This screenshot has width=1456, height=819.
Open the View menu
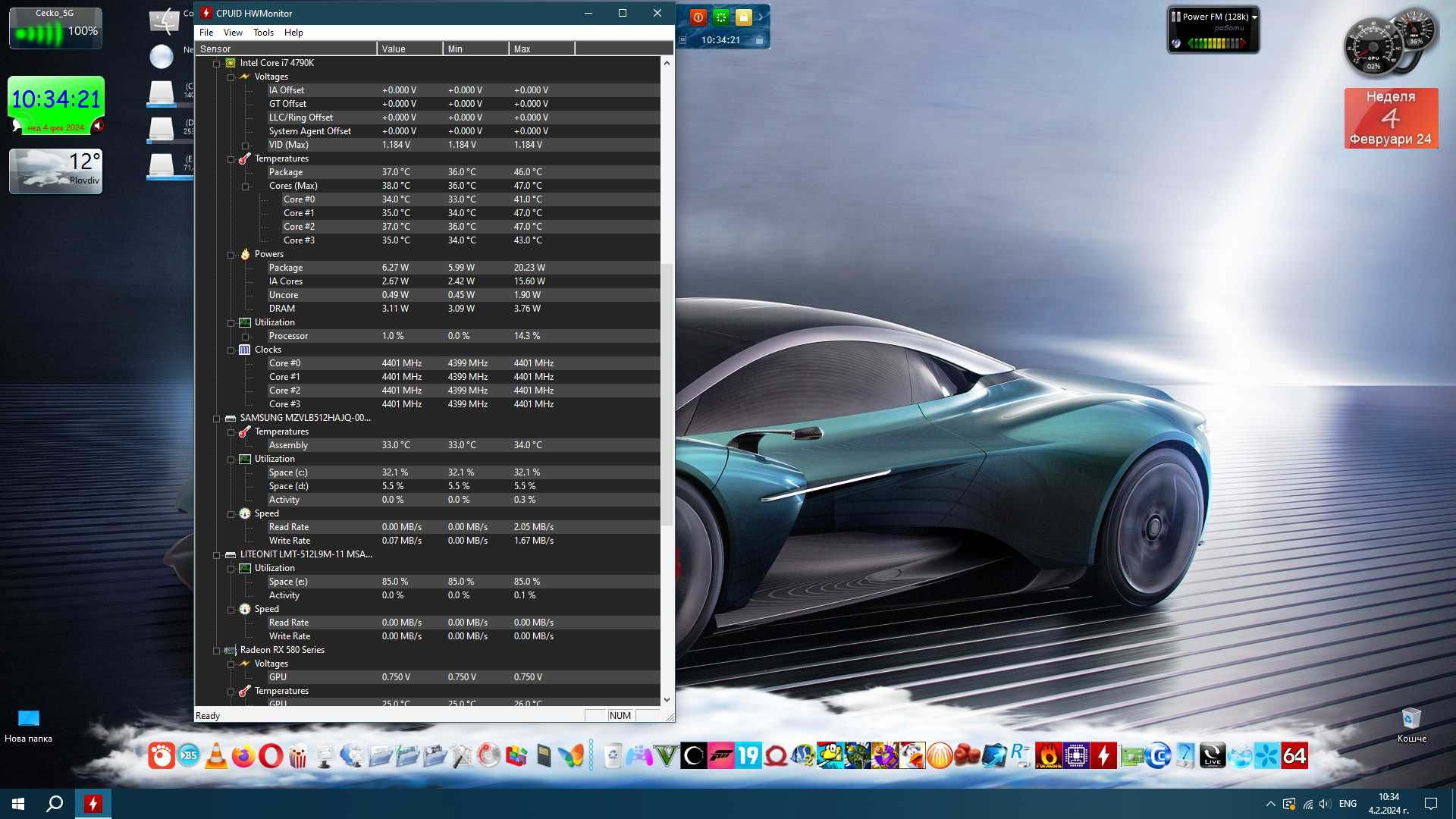click(233, 33)
